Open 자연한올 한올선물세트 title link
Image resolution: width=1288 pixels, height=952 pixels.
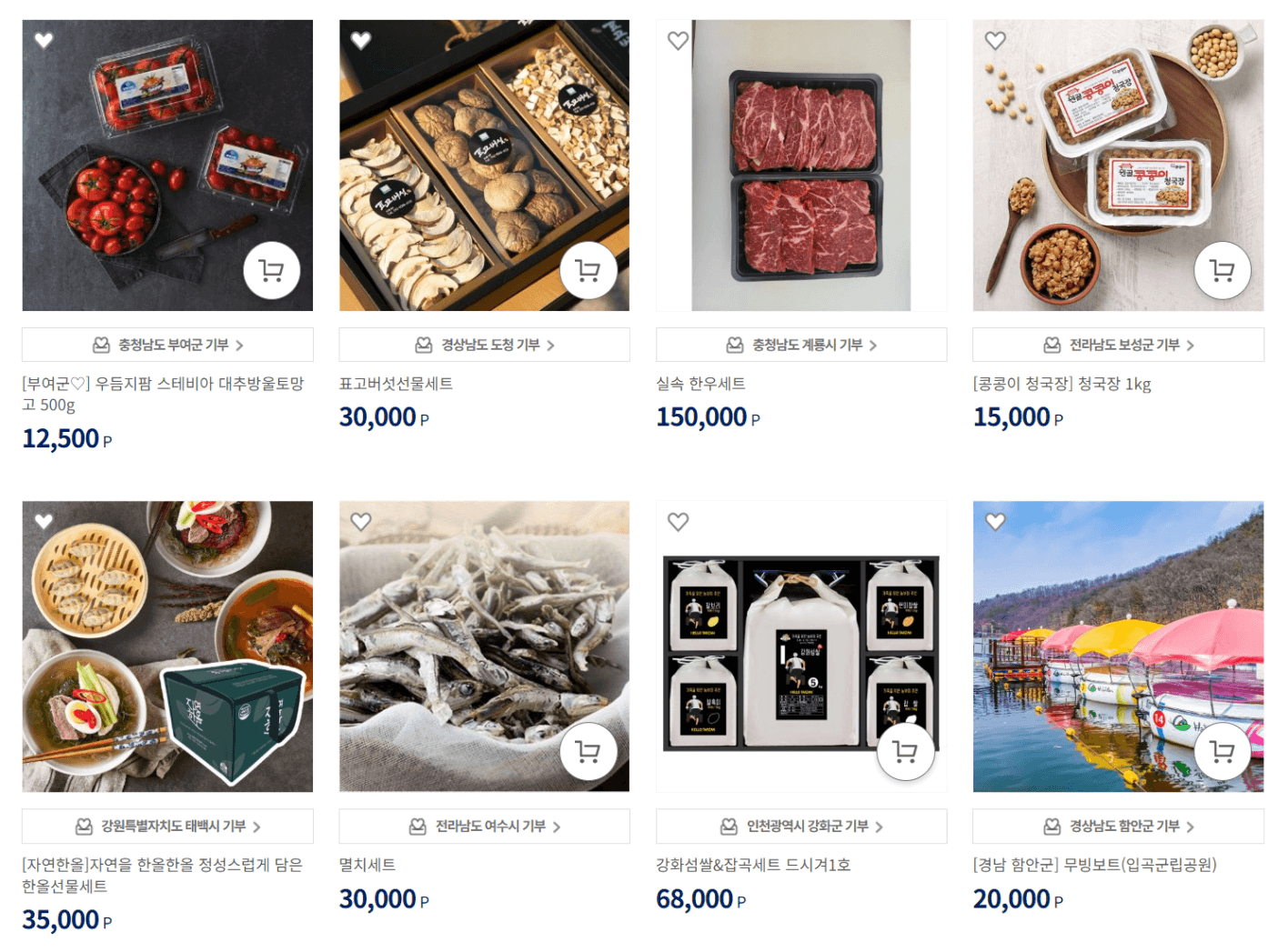(x=162, y=875)
